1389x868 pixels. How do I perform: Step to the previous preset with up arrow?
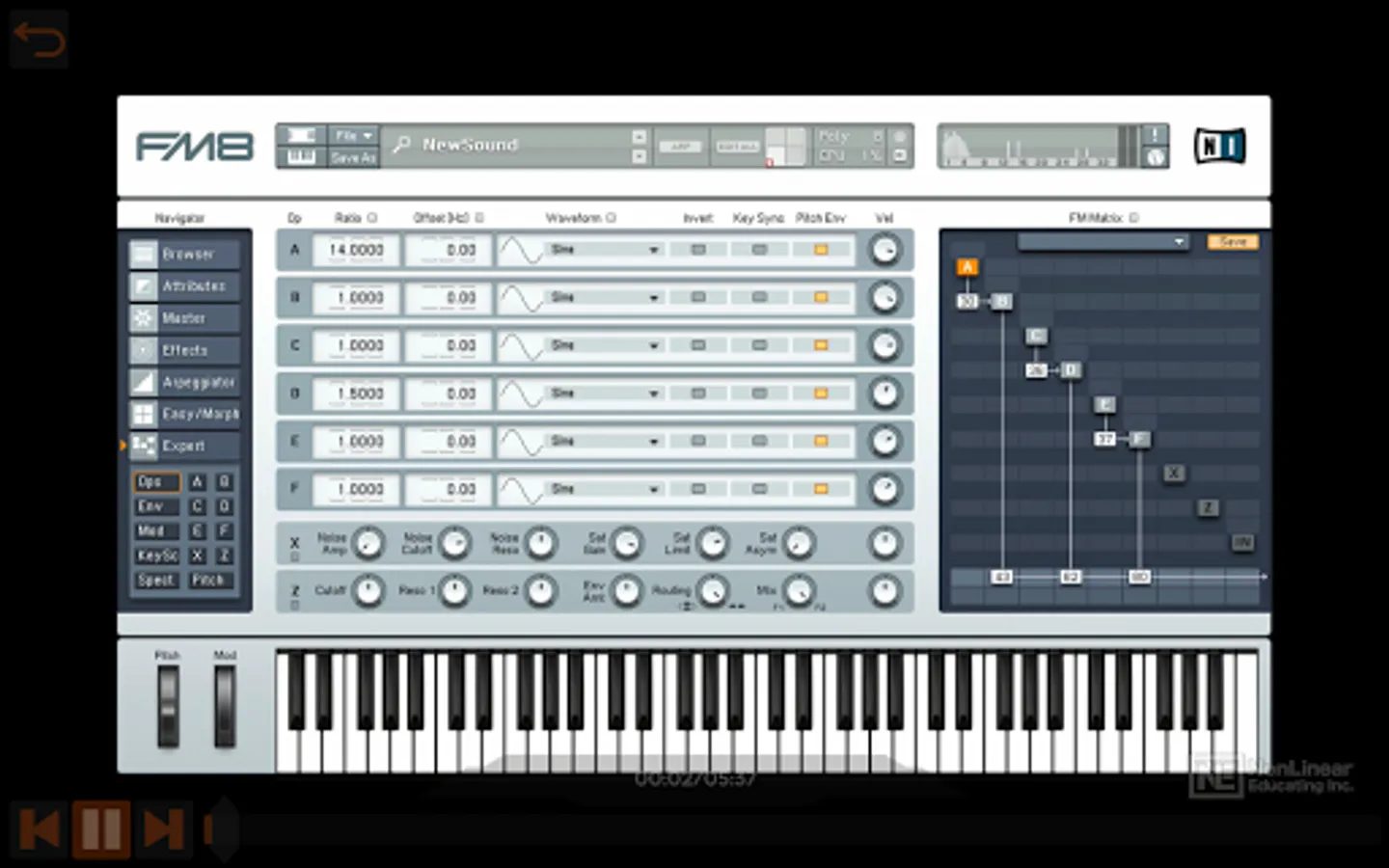tap(639, 136)
